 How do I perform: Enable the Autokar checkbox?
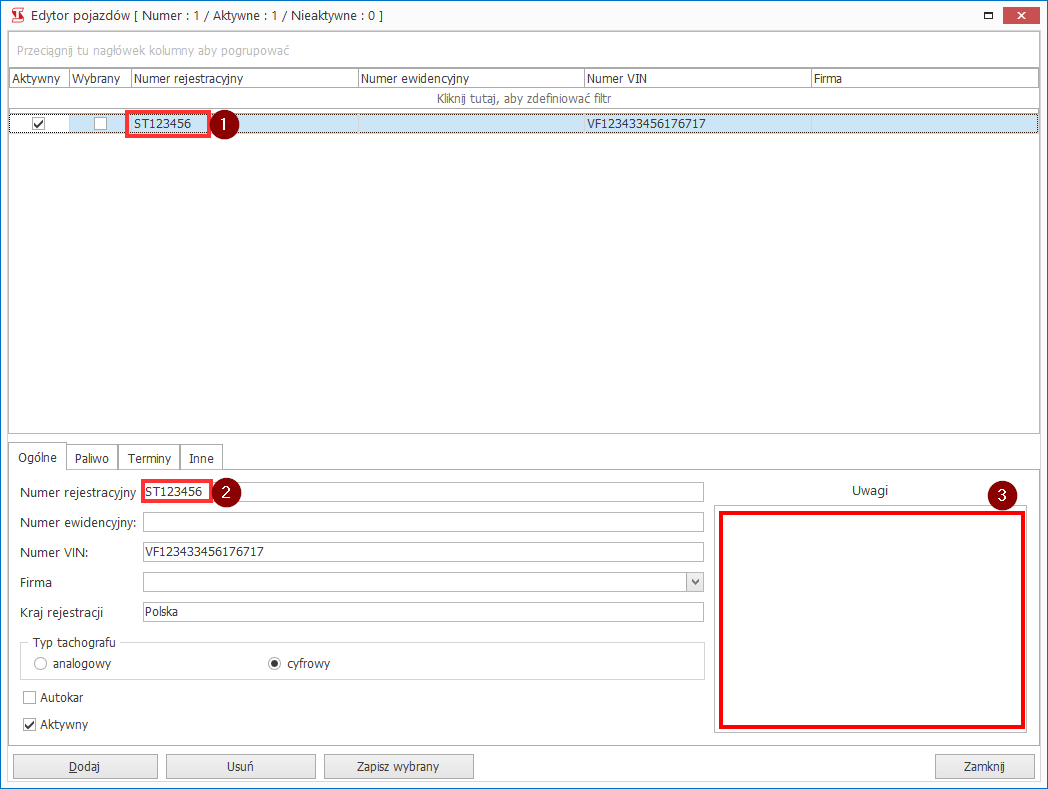(x=30, y=697)
